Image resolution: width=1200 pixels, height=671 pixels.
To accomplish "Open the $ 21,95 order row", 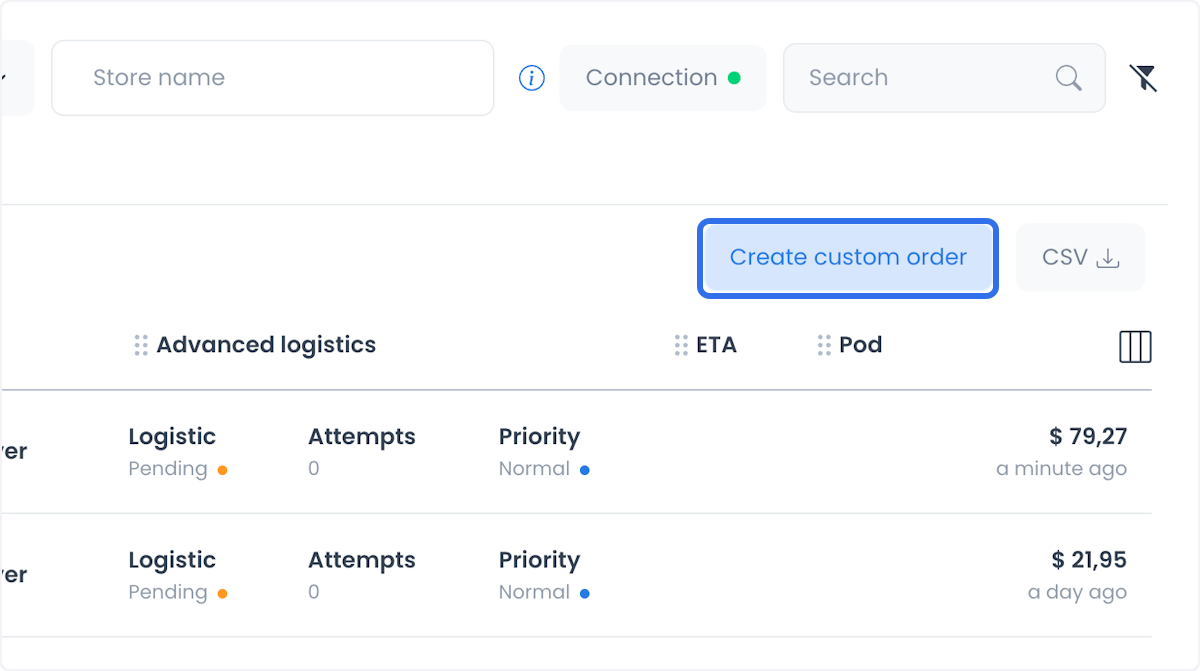I will coord(576,576).
